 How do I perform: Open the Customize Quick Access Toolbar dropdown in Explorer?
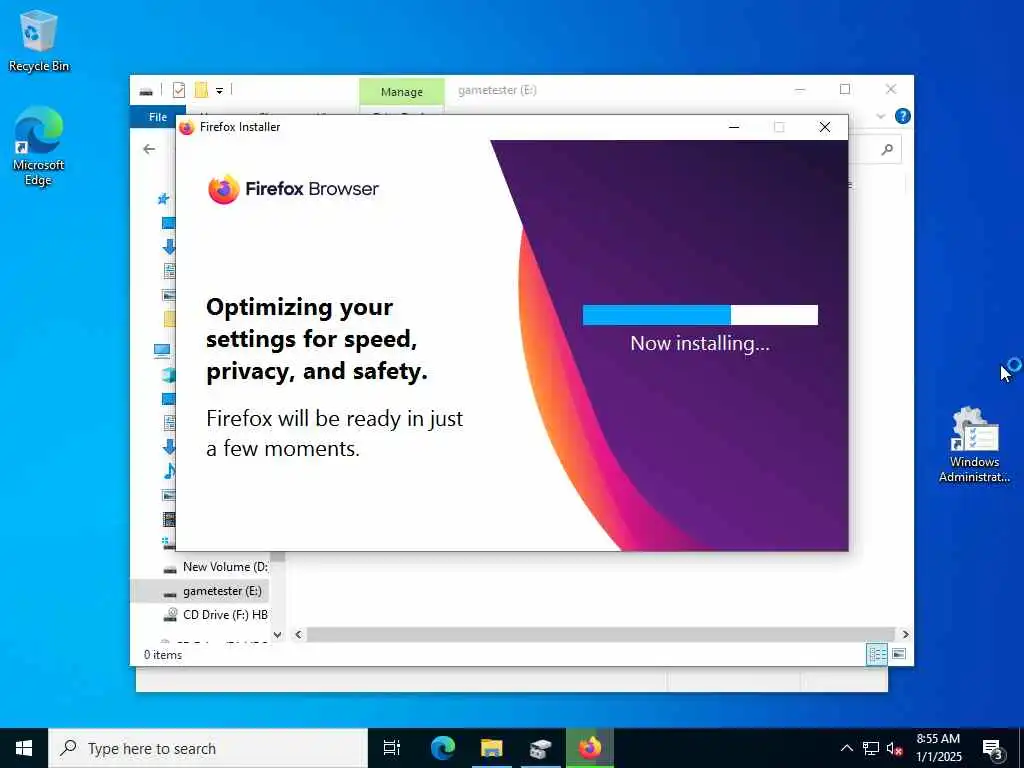coord(219,91)
